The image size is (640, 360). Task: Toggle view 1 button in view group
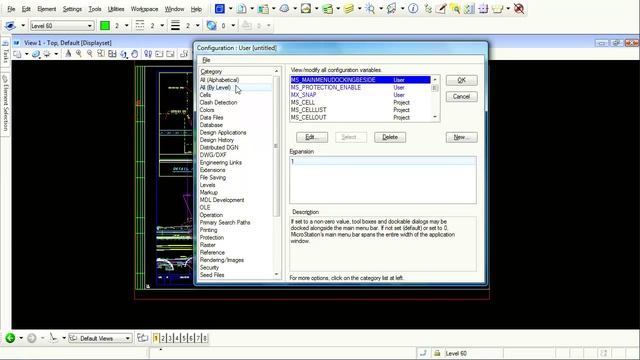(156, 338)
